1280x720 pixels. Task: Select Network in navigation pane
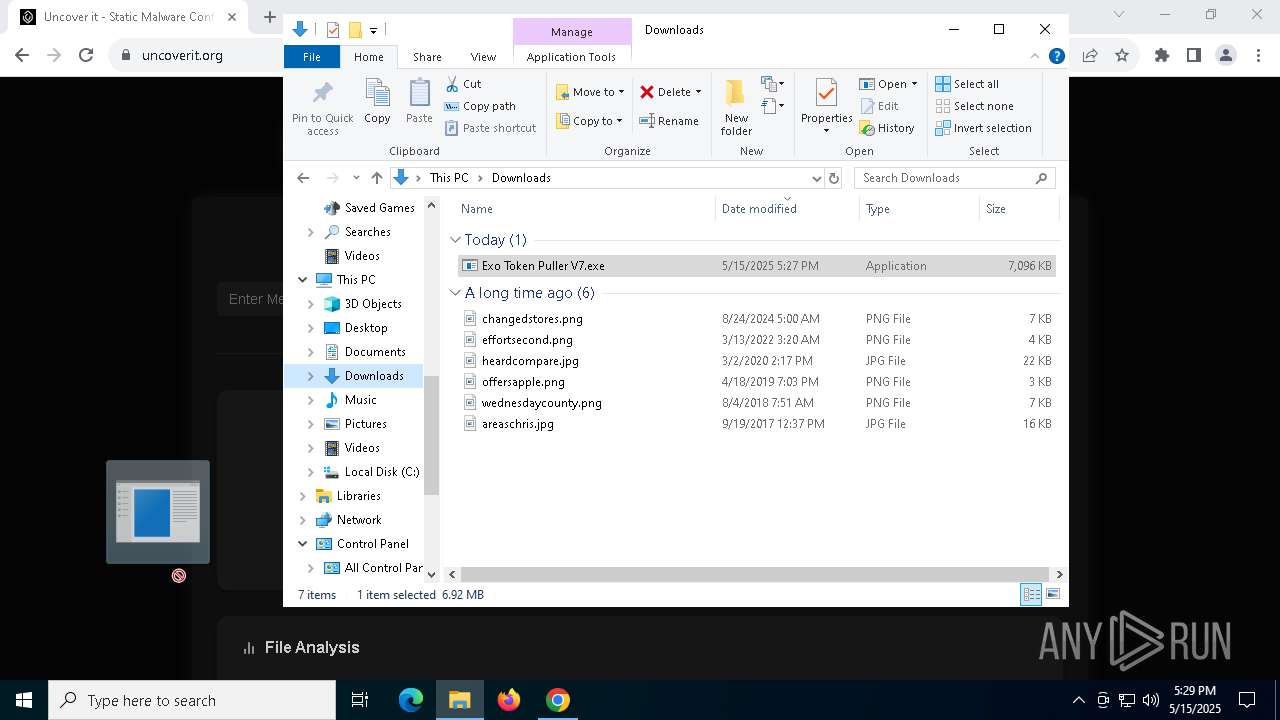pos(359,520)
